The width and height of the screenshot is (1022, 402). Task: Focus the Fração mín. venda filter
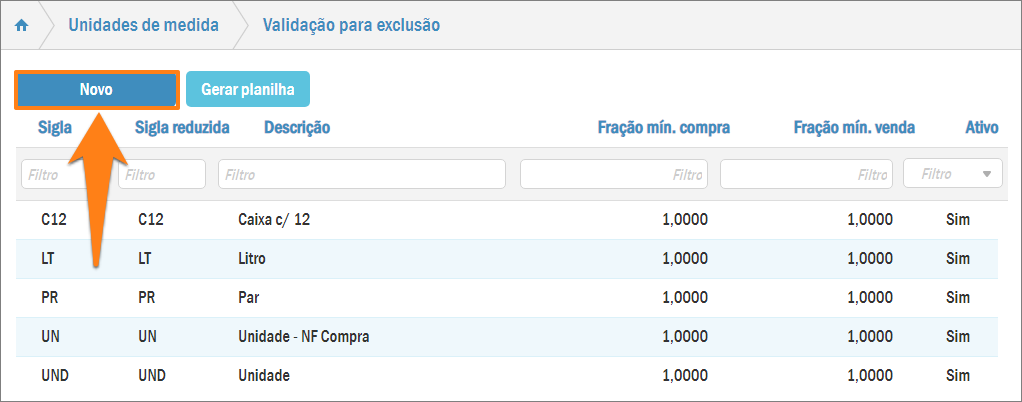[806, 174]
